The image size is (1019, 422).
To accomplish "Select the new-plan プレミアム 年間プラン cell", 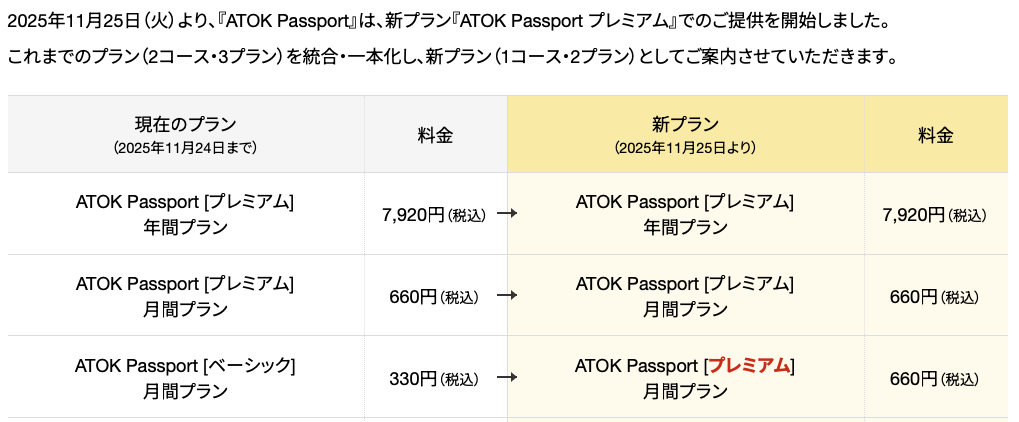I will coord(685,214).
